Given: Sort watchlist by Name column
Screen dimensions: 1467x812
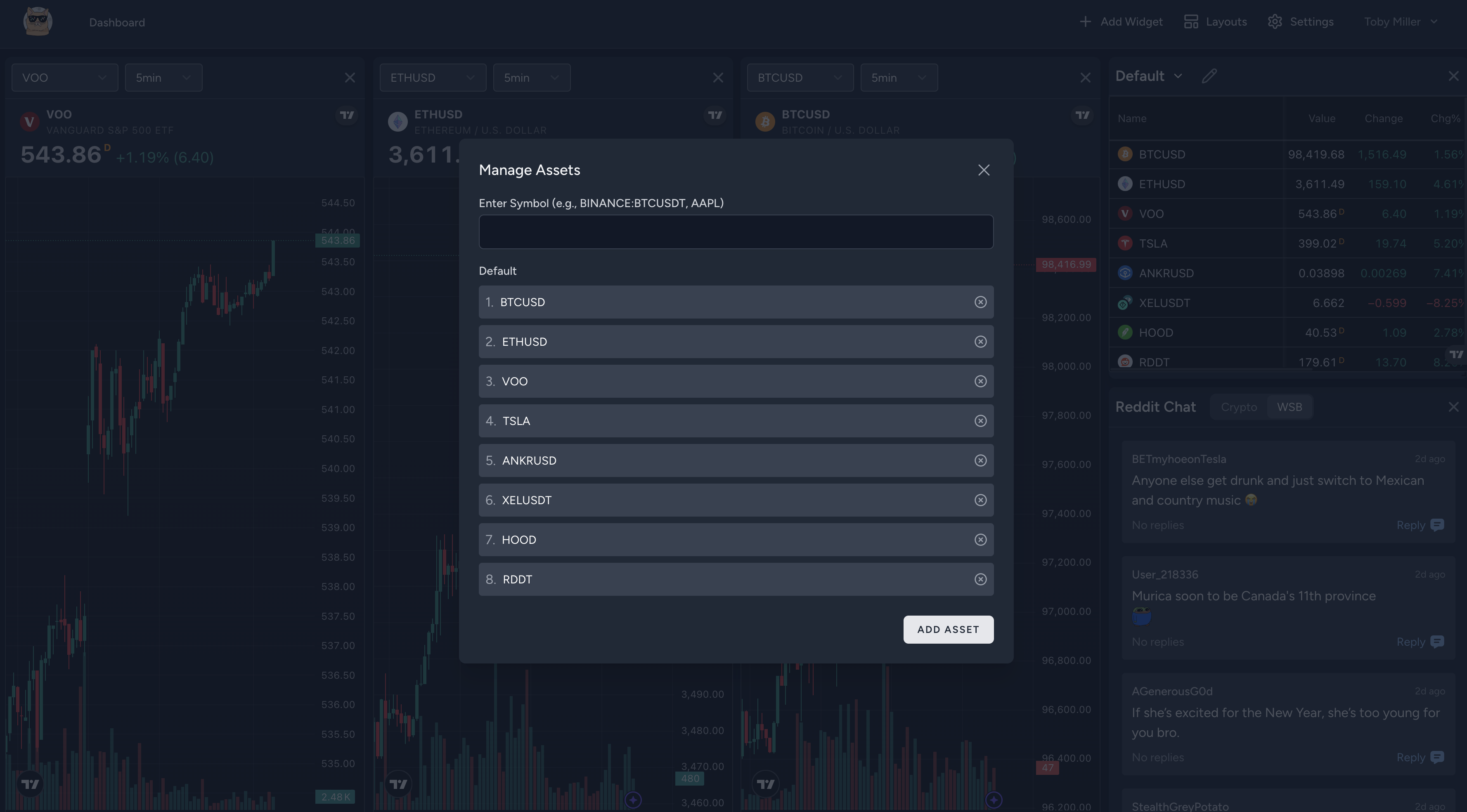Looking at the screenshot, I should (1131, 118).
